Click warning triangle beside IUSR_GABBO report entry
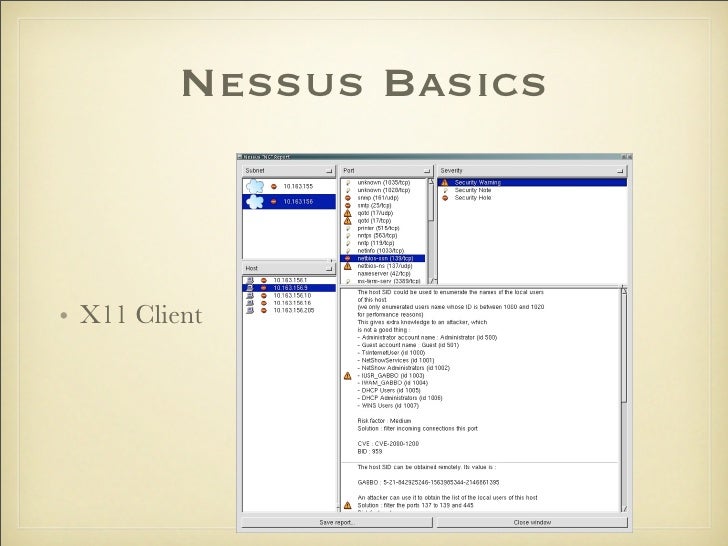Viewport: 728px width, 546px height. tap(348, 376)
